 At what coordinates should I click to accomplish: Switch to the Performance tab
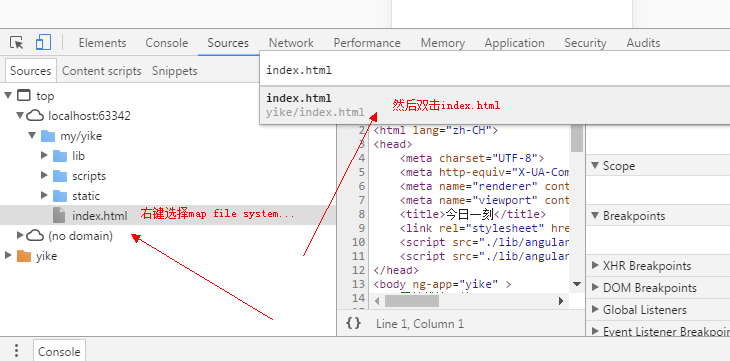(x=367, y=43)
